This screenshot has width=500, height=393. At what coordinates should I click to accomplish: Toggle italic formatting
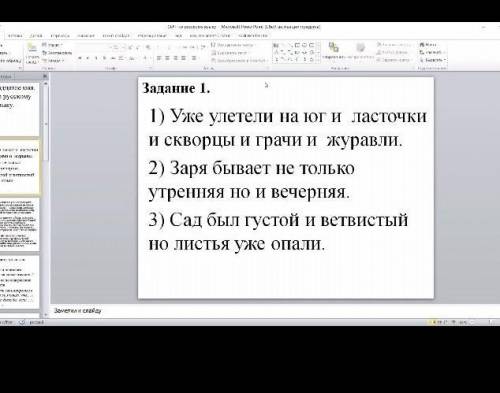88,58
